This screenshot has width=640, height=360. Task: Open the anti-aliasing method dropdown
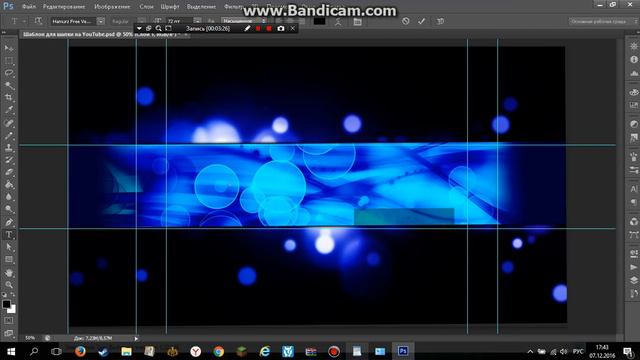244,21
